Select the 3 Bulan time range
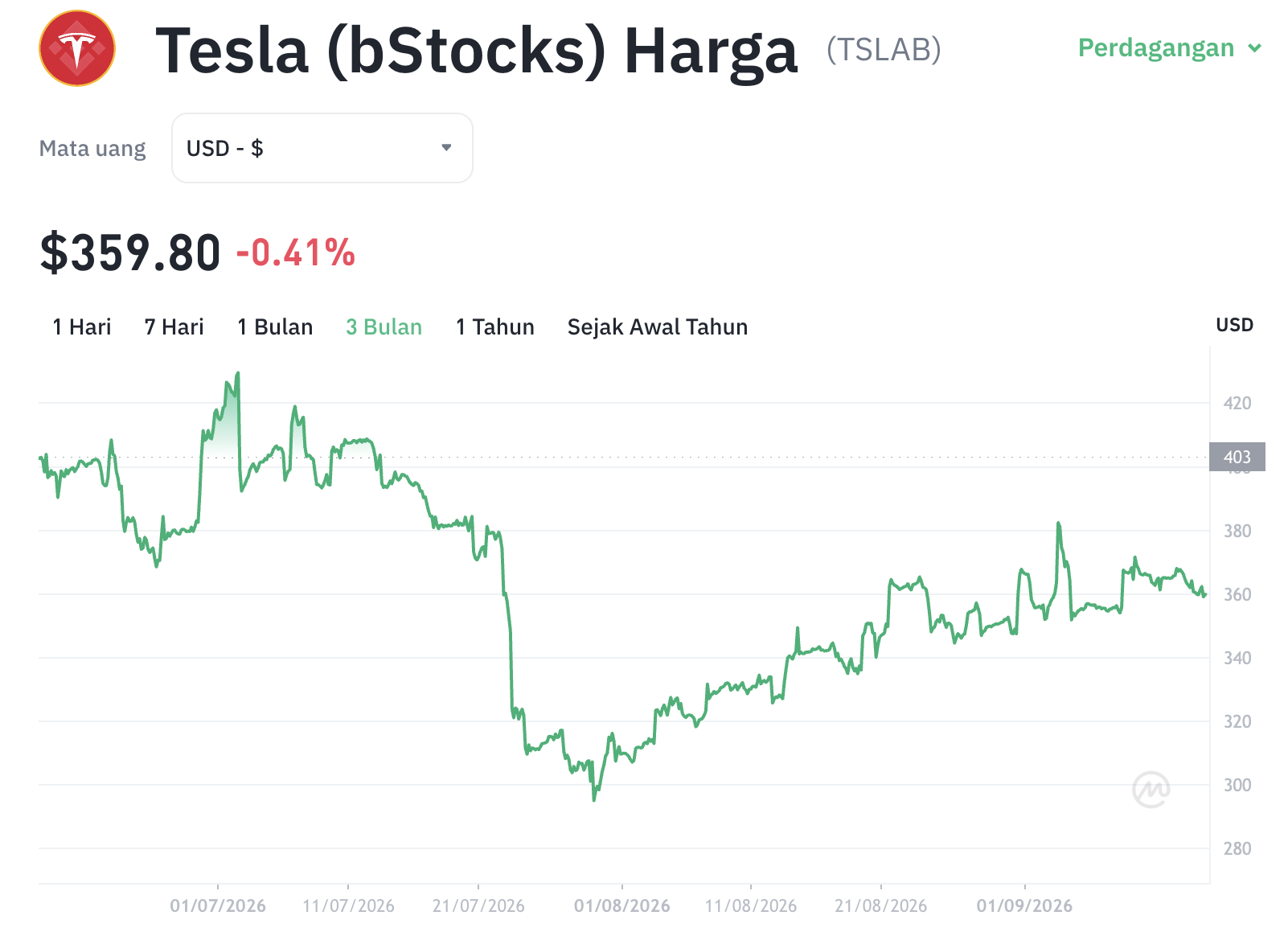The image size is (1288, 936). pos(384,327)
